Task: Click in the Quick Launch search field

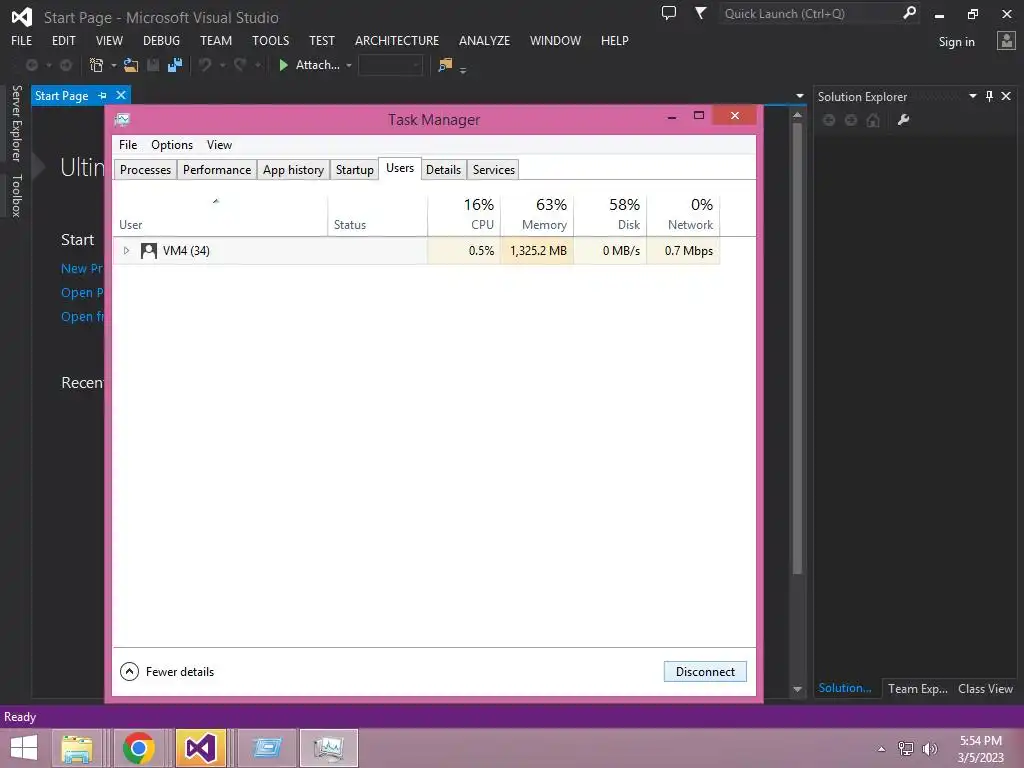Action: coord(810,13)
